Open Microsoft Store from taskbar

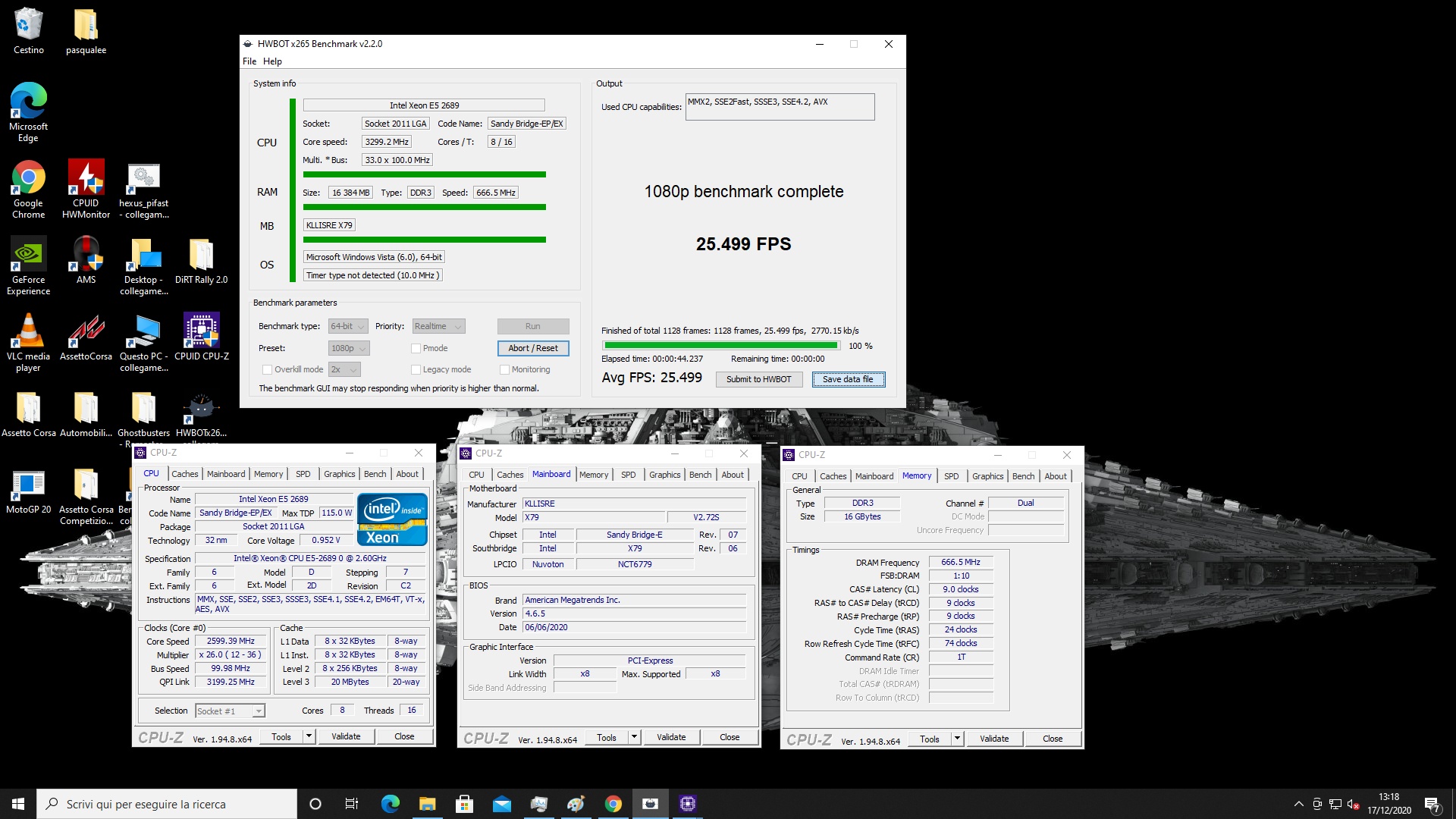point(464,804)
